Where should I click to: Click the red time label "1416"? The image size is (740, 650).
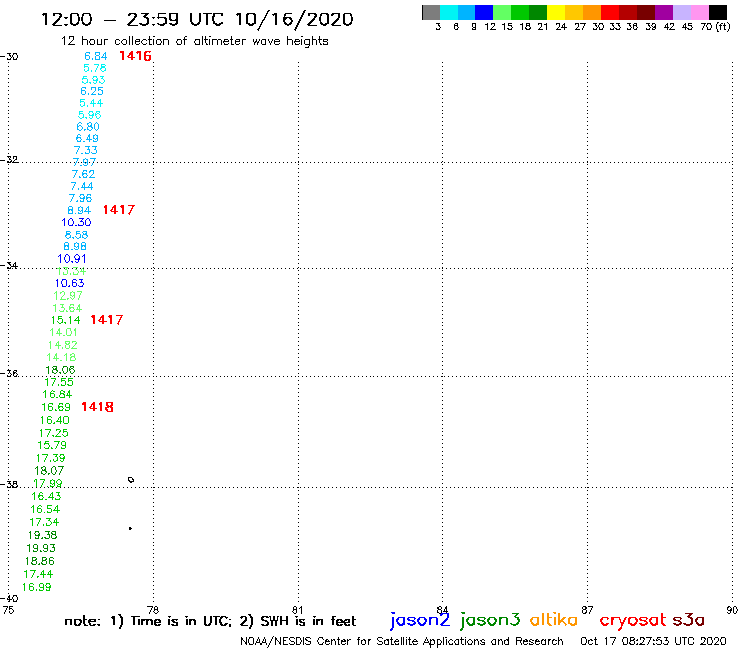point(135,56)
